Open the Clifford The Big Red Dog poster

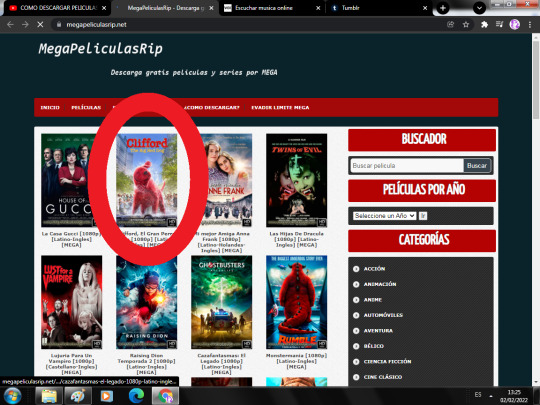(146, 180)
